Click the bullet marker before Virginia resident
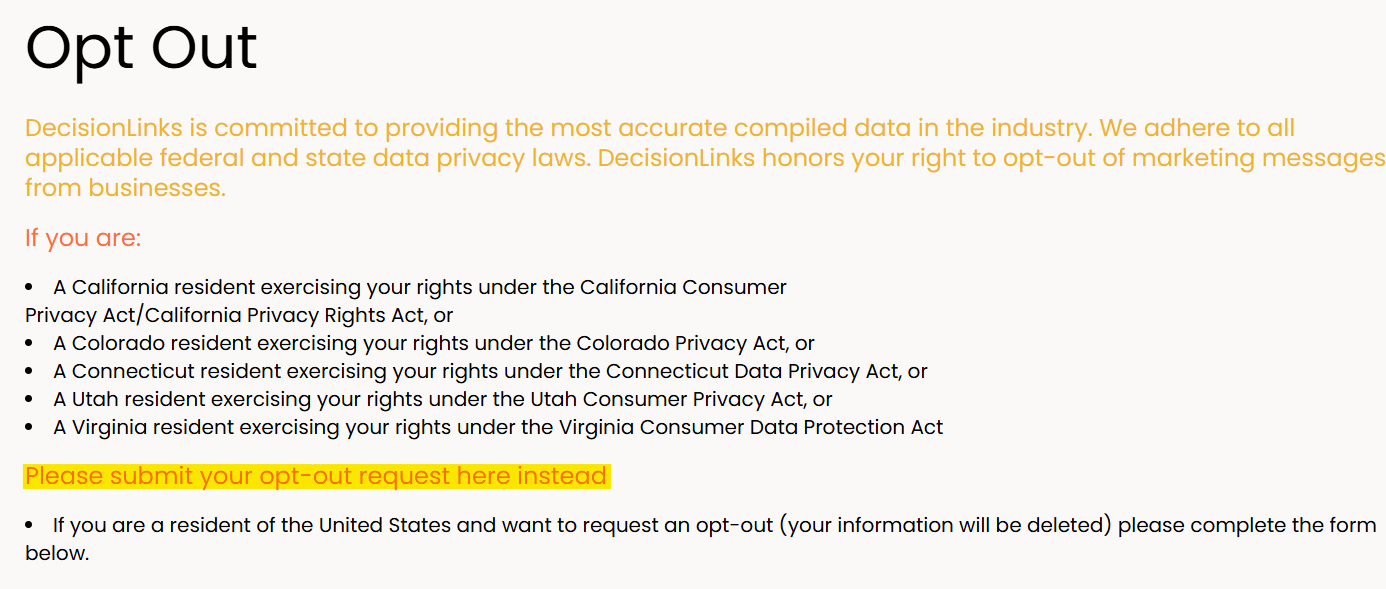This screenshot has height=589, width=1386. pyautogui.click(x=30, y=428)
